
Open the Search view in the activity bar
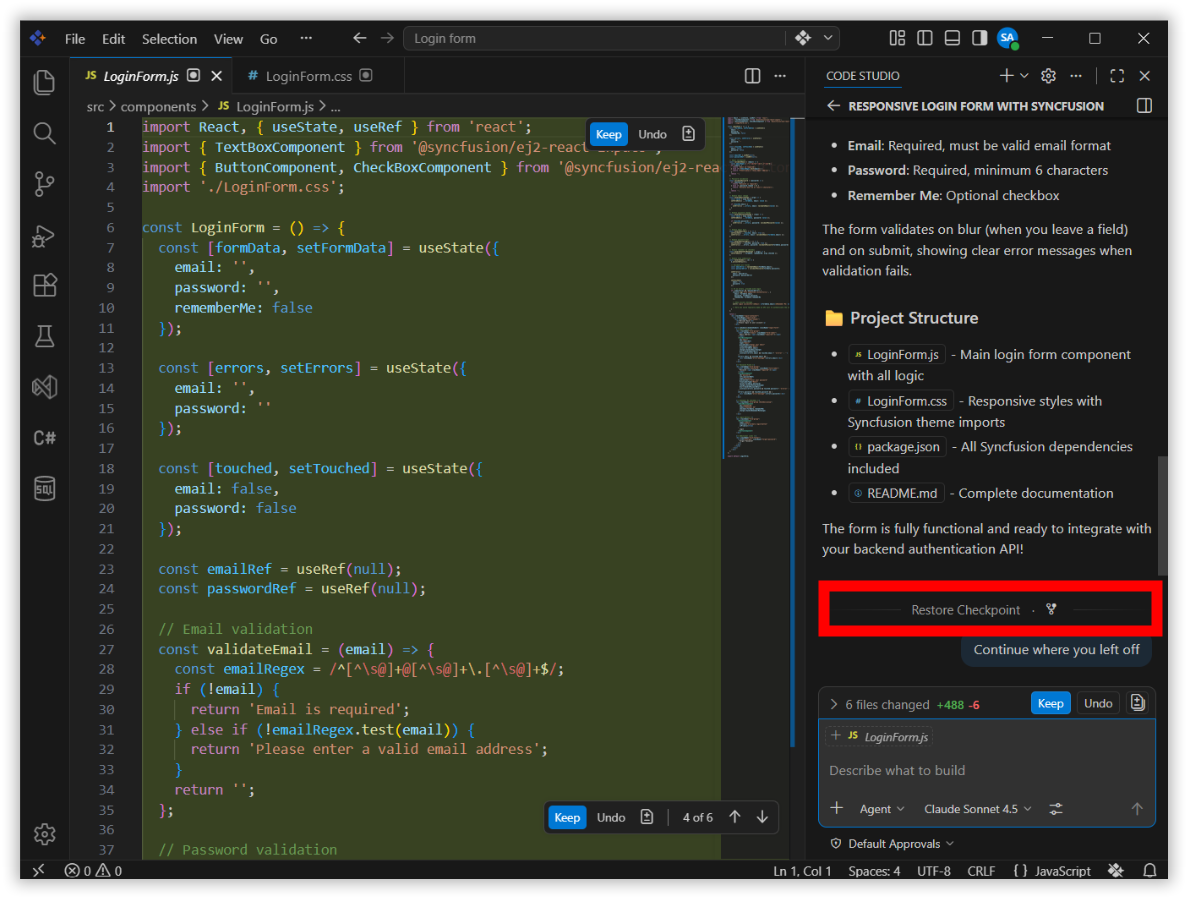click(45, 133)
